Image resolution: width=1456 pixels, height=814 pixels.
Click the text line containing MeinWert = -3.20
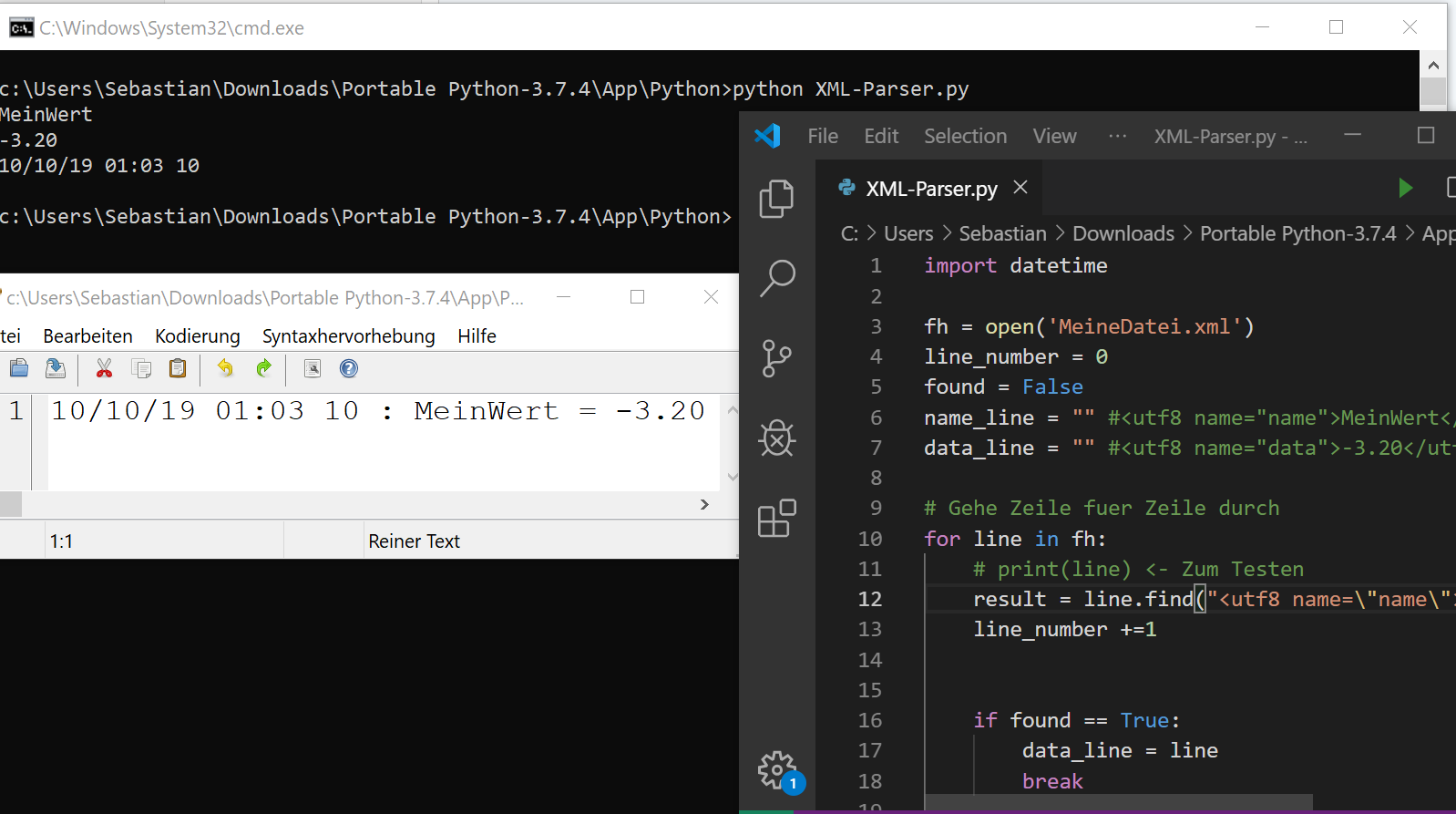377,411
